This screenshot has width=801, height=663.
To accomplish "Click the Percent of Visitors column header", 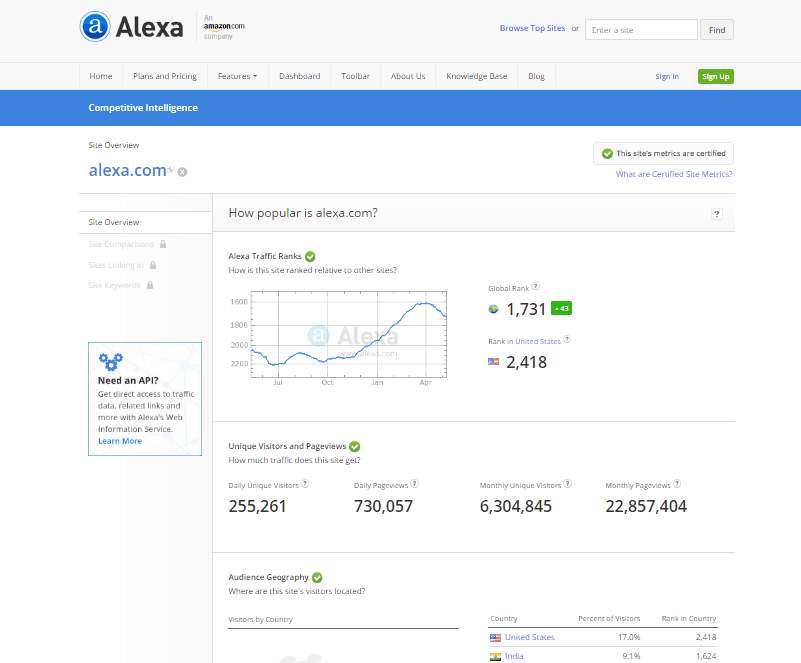I will [609, 619].
